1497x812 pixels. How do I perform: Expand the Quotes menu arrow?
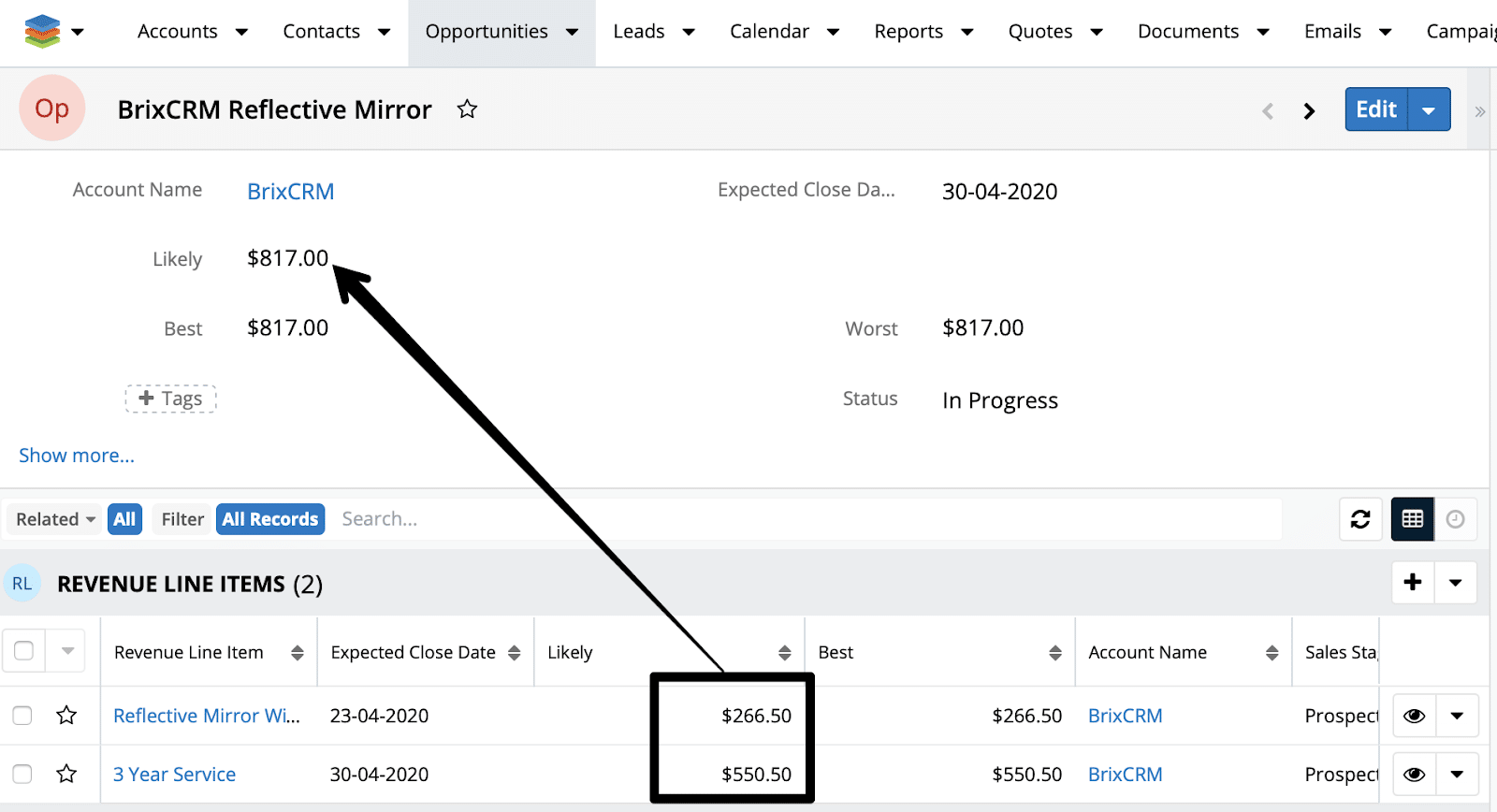point(1097,32)
